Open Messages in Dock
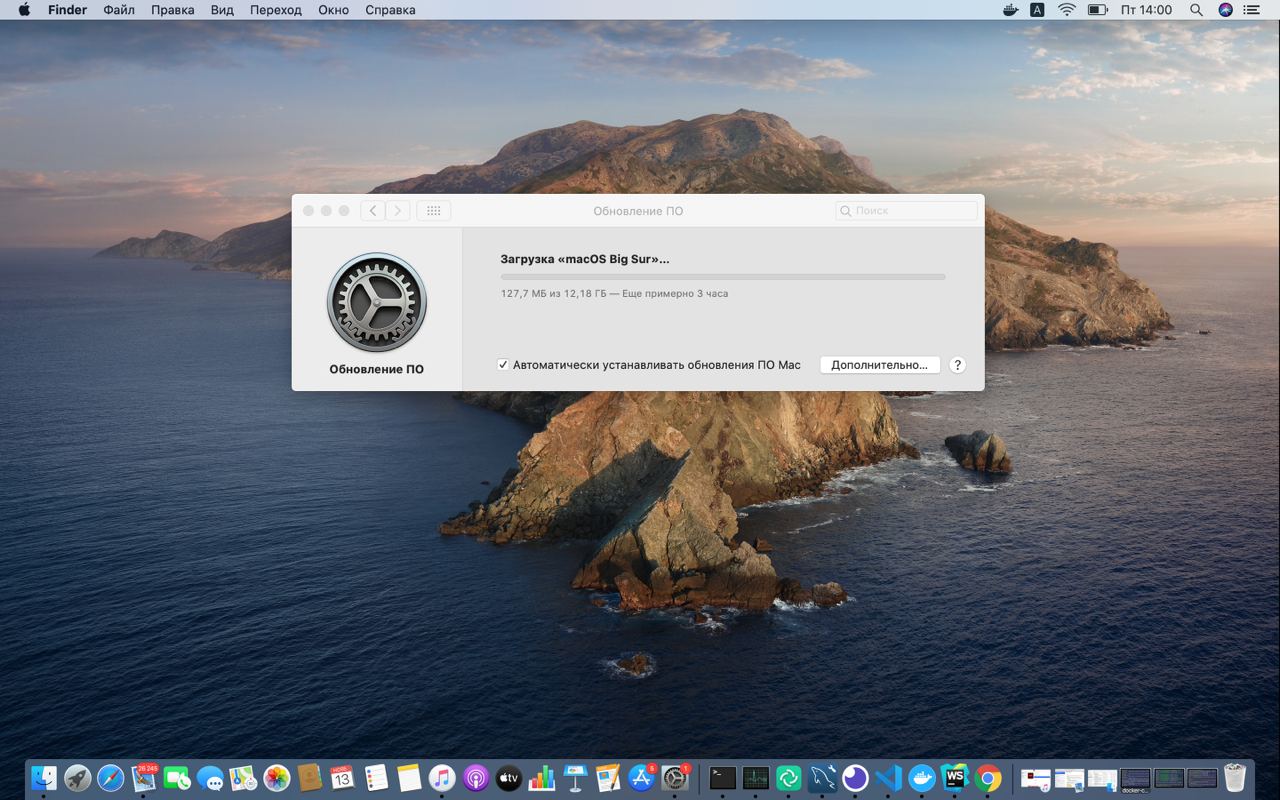Viewport: 1280px width, 800px height. (210, 778)
